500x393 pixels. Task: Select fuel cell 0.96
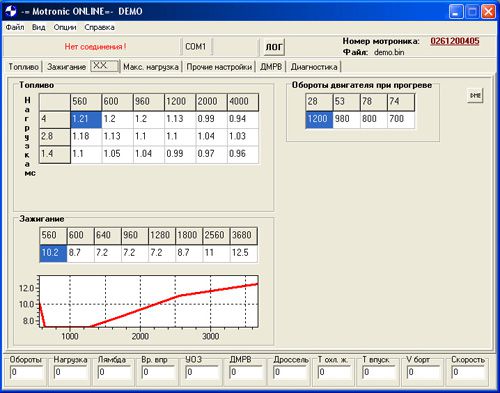tap(243, 154)
